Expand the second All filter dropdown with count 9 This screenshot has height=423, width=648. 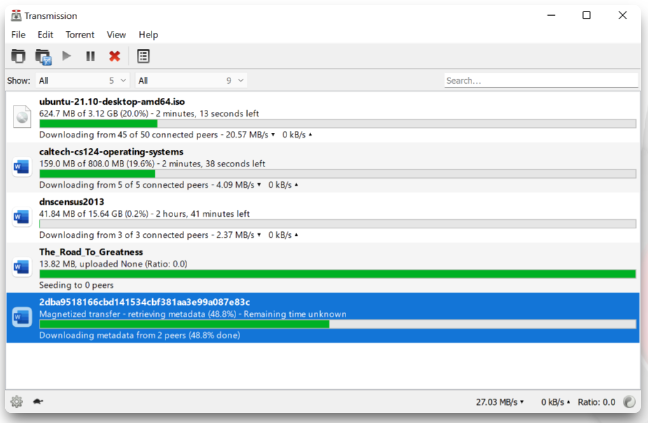(191, 81)
